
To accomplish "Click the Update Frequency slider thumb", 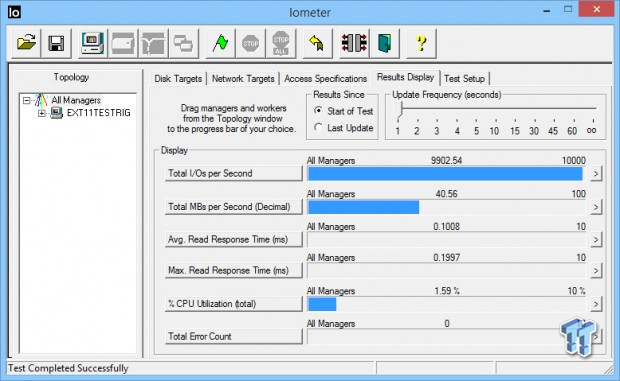I will (400, 109).
